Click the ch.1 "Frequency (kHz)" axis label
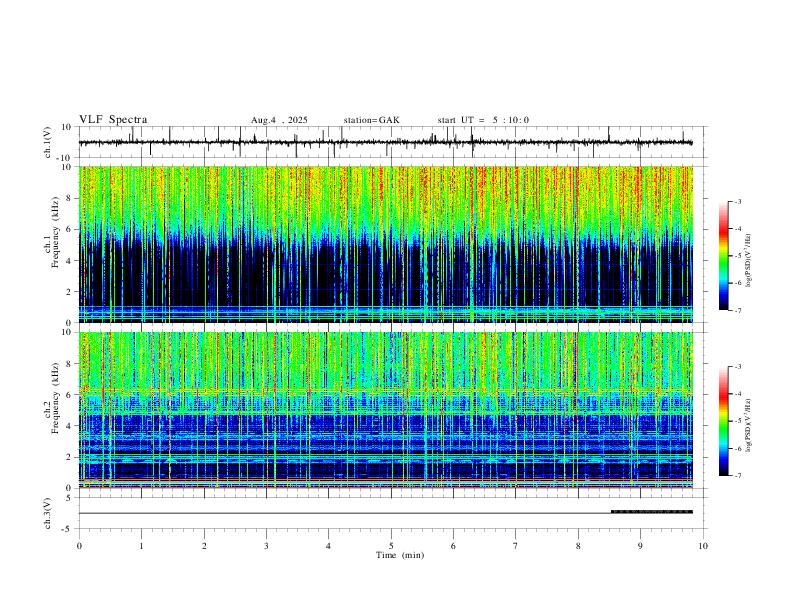Viewport: 792px width, 612px height. pyautogui.click(x=55, y=232)
